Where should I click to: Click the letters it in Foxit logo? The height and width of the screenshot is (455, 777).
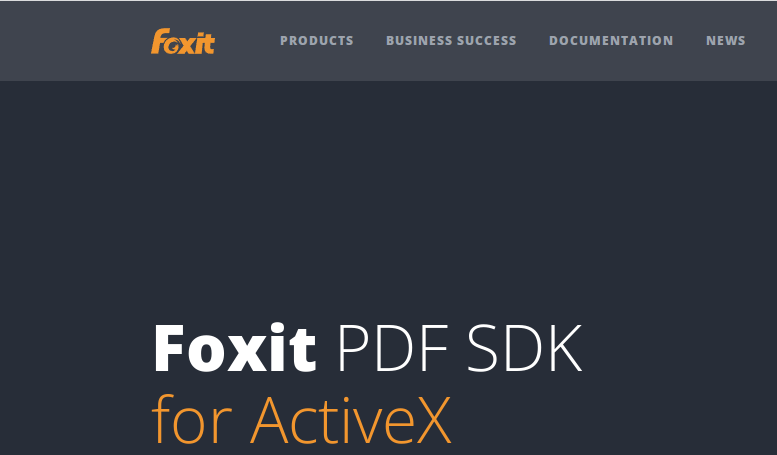click(206, 44)
